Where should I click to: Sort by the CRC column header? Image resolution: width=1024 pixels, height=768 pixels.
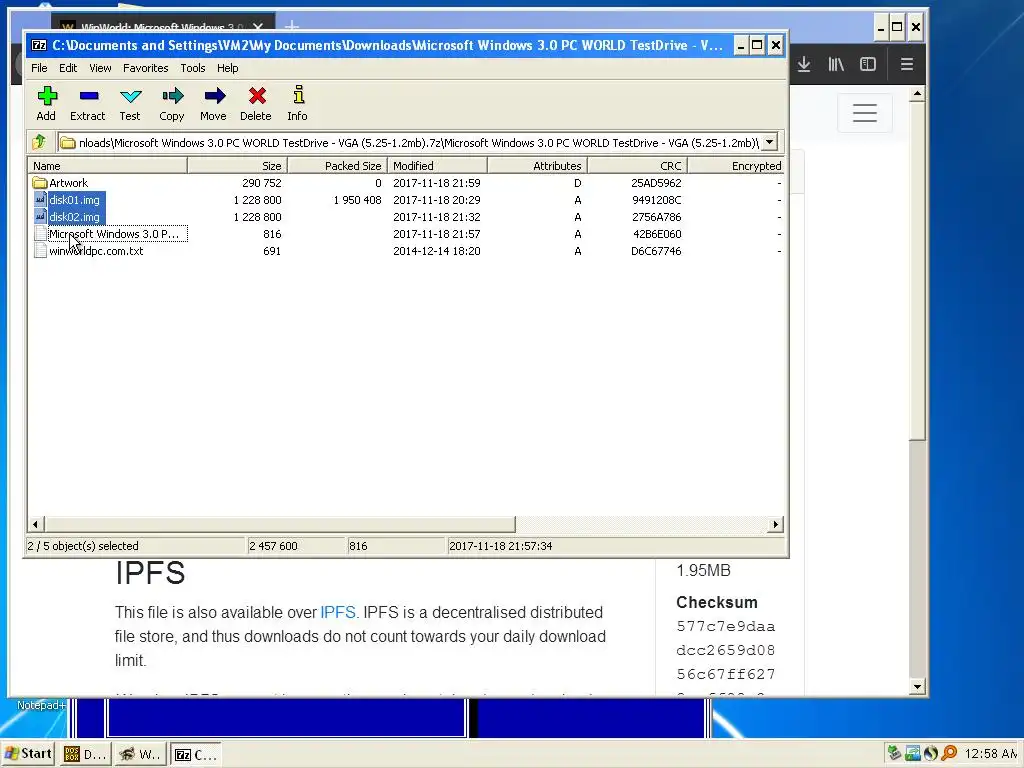(637, 166)
